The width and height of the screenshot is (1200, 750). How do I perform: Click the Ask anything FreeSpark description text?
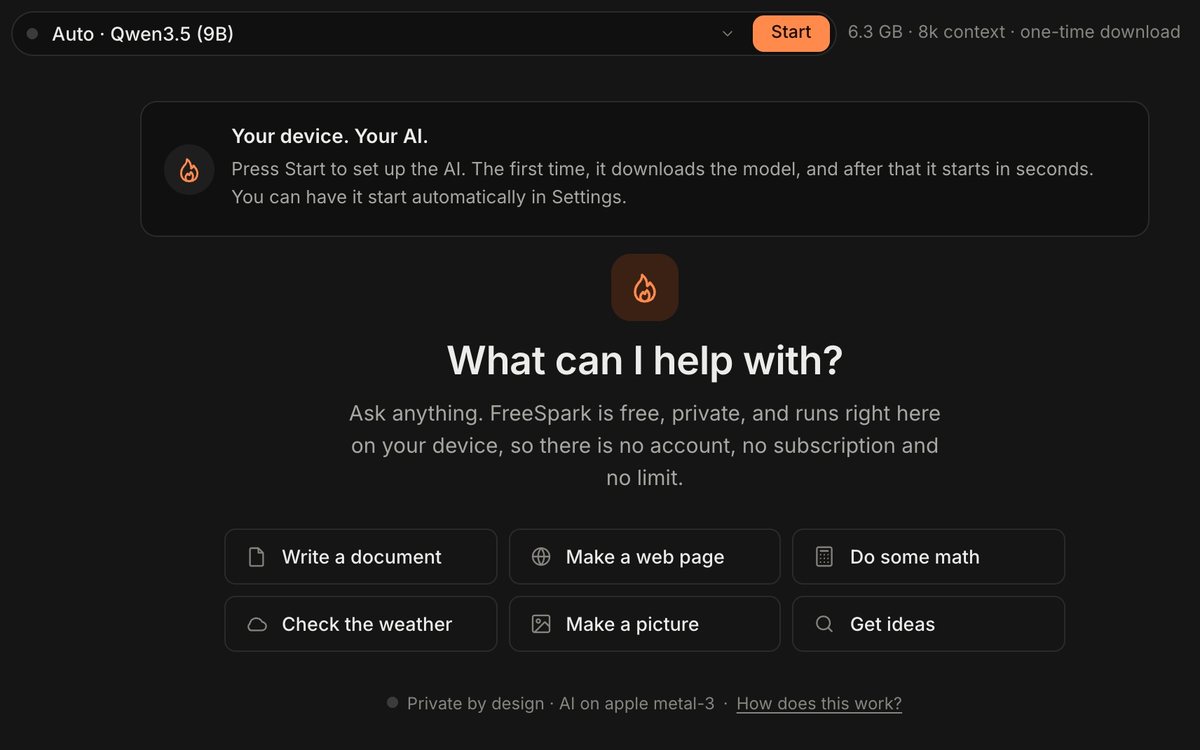pos(645,446)
